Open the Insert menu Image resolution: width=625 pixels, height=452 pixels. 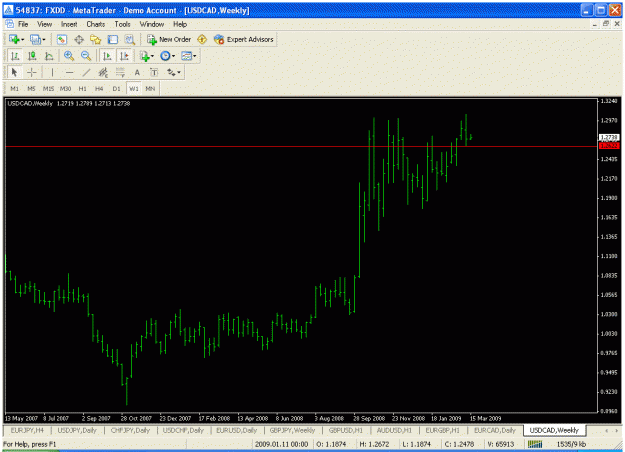click(x=69, y=24)
